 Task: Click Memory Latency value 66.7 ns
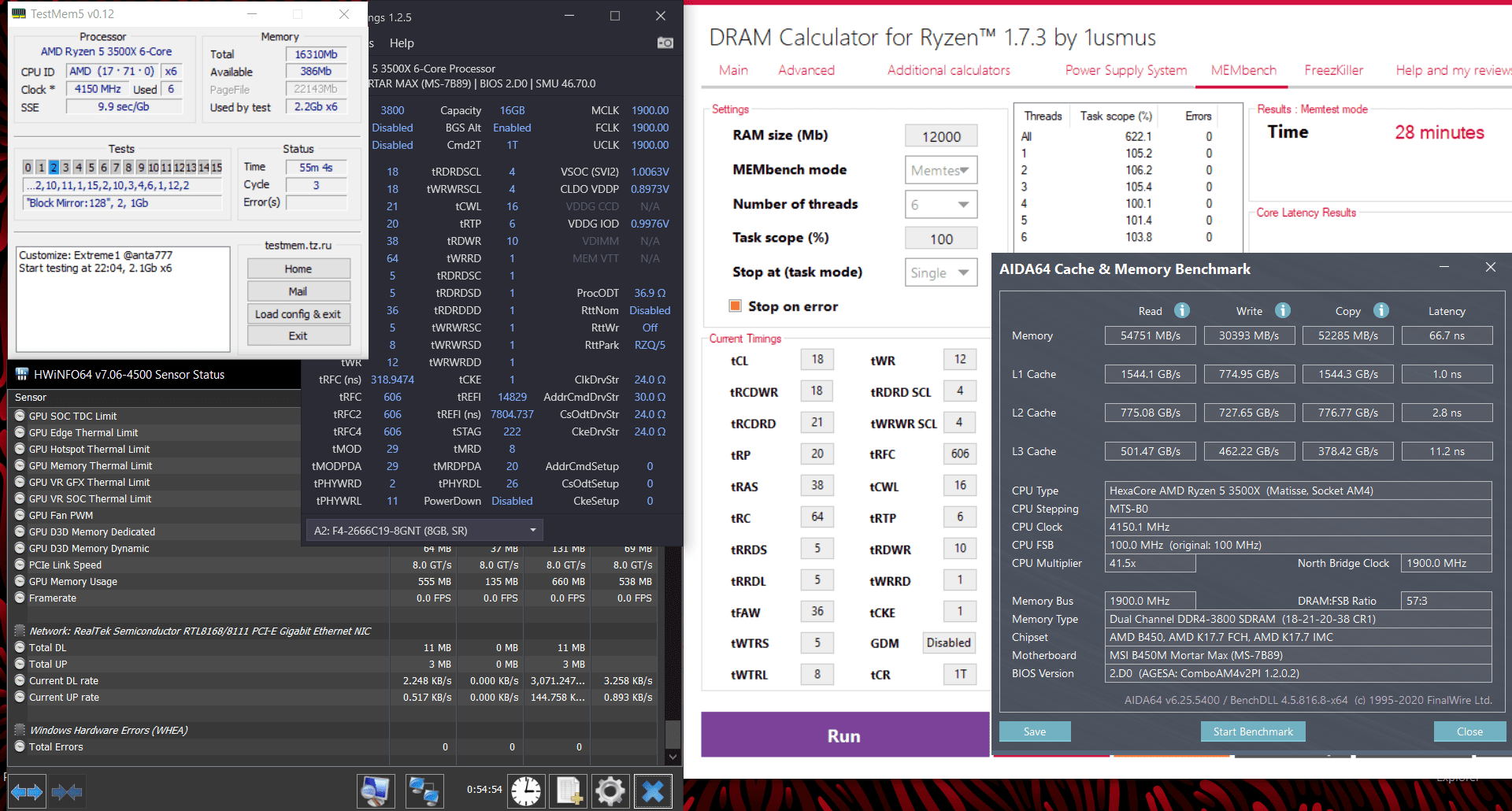tap(1447, 335)
